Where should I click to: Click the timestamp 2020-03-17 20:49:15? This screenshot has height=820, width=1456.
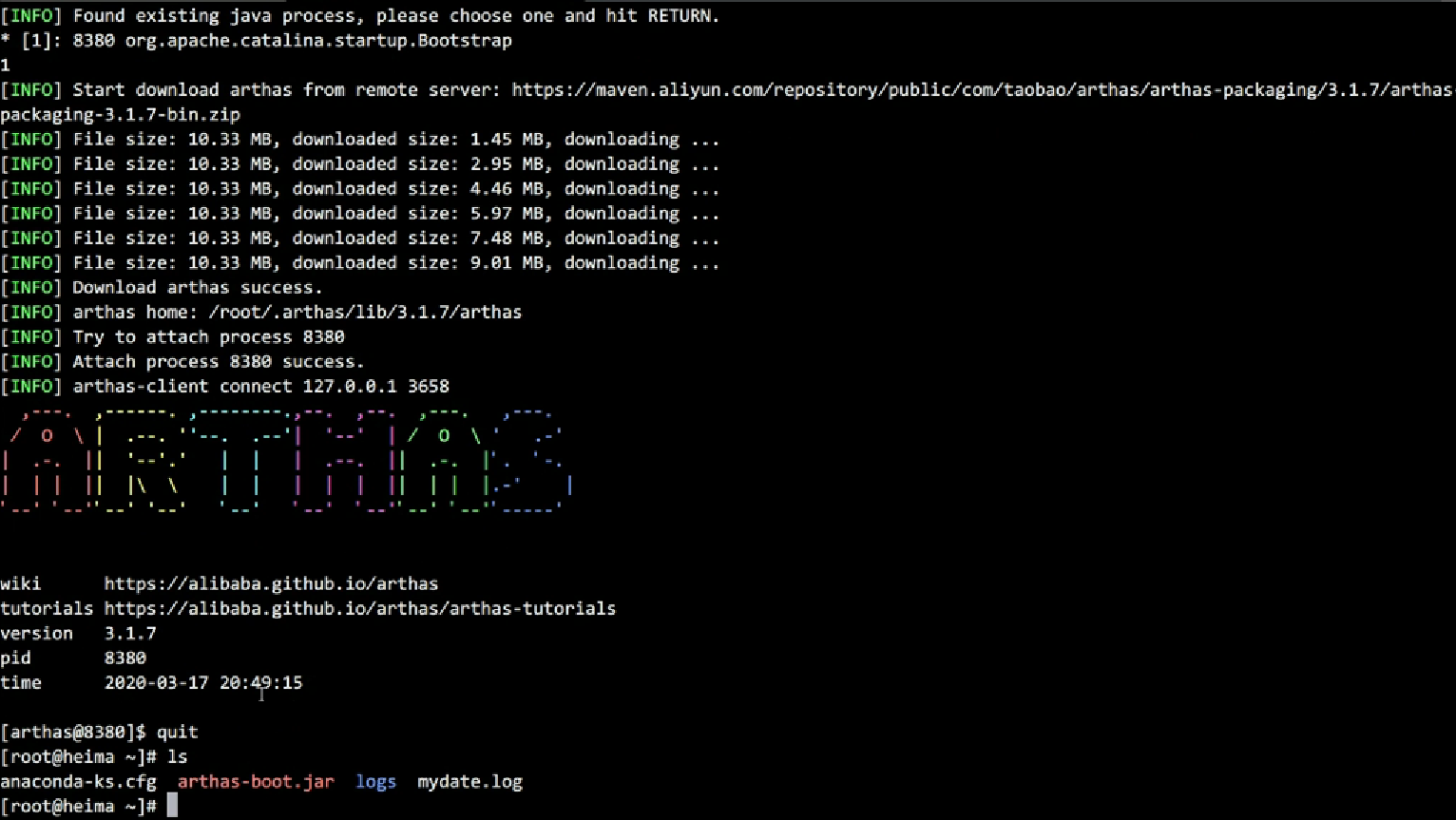point(203,682)
